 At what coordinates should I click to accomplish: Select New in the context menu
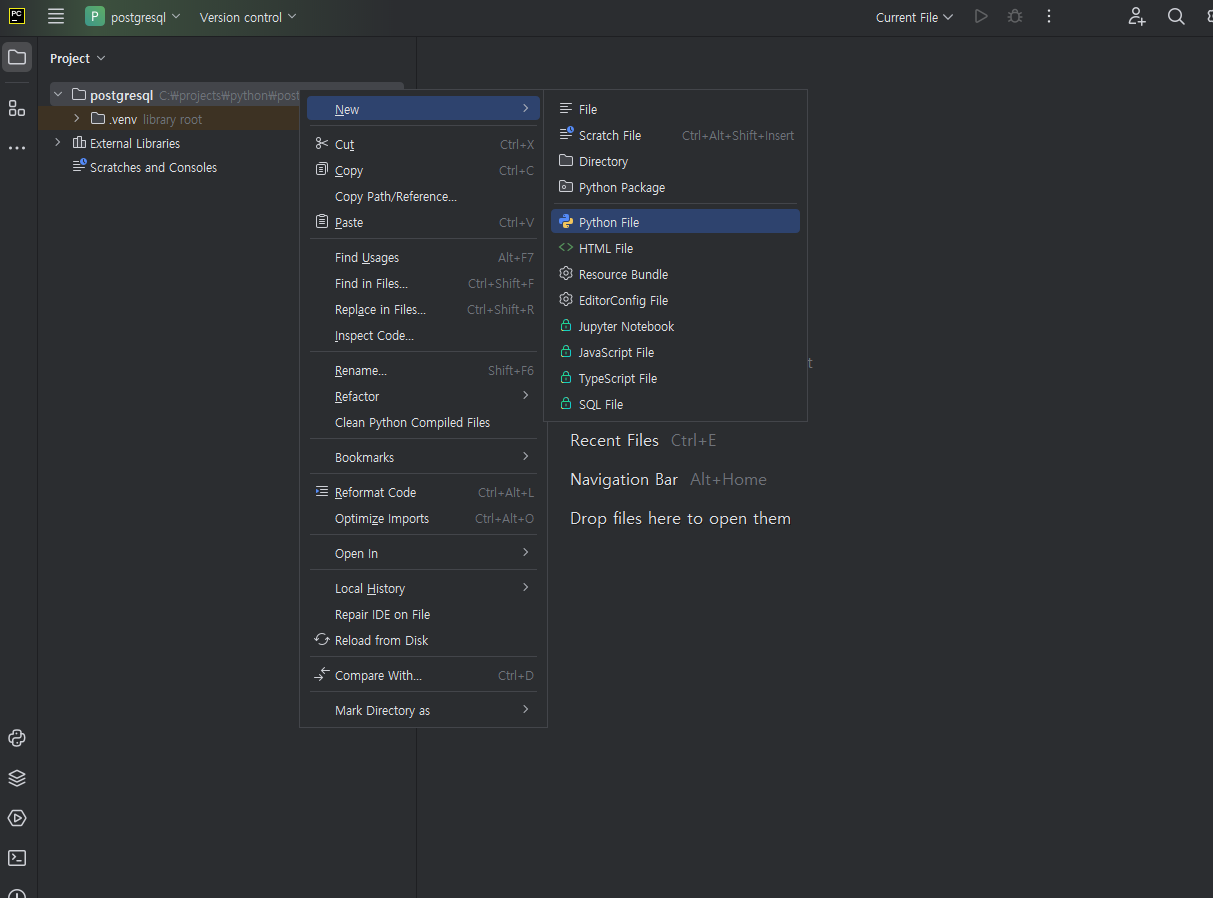pyautogui.click(x=423, y=109)
